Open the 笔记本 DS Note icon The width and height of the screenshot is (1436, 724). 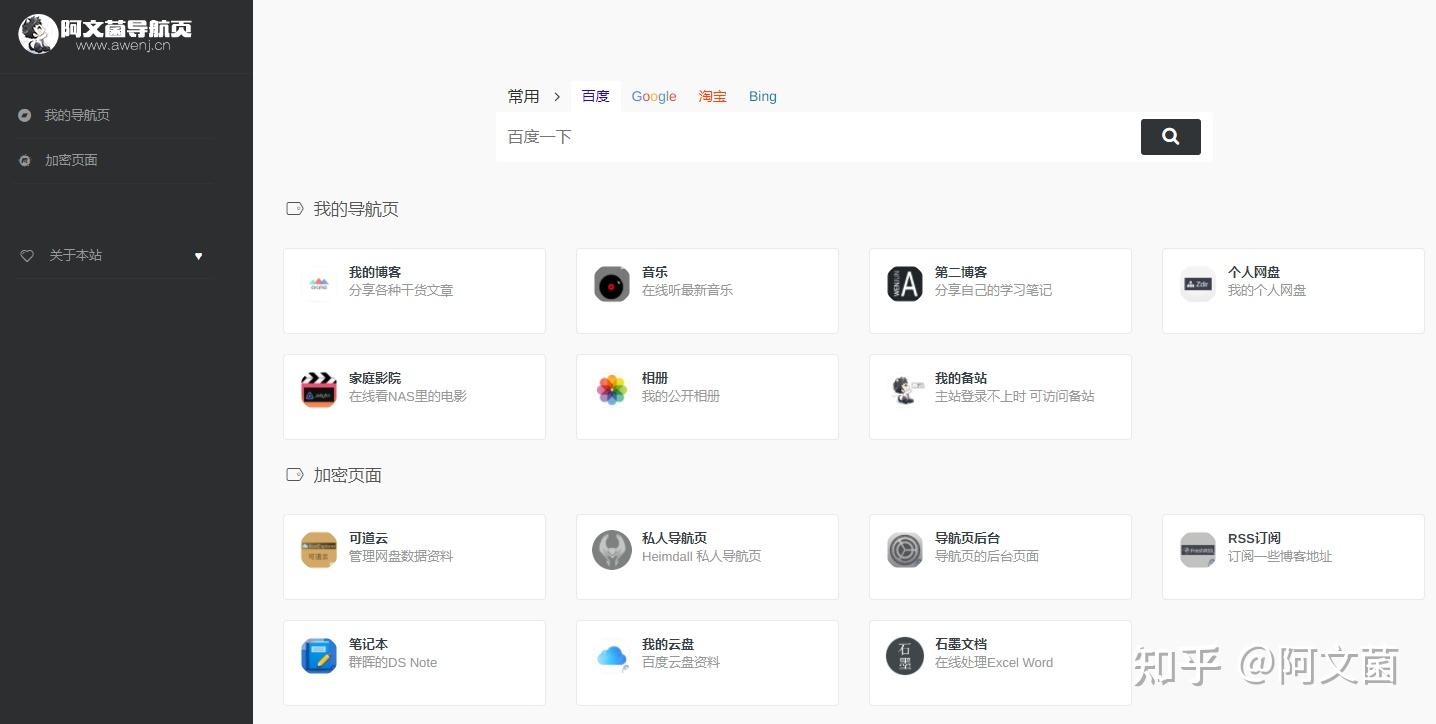[x=319, y=656]
